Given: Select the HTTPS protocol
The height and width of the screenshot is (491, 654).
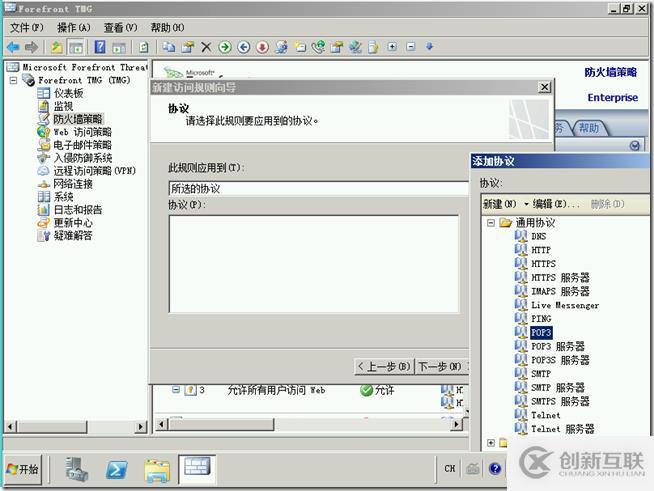Looking at the screenshot, I should pyautogui.click(x=543, y=264).
